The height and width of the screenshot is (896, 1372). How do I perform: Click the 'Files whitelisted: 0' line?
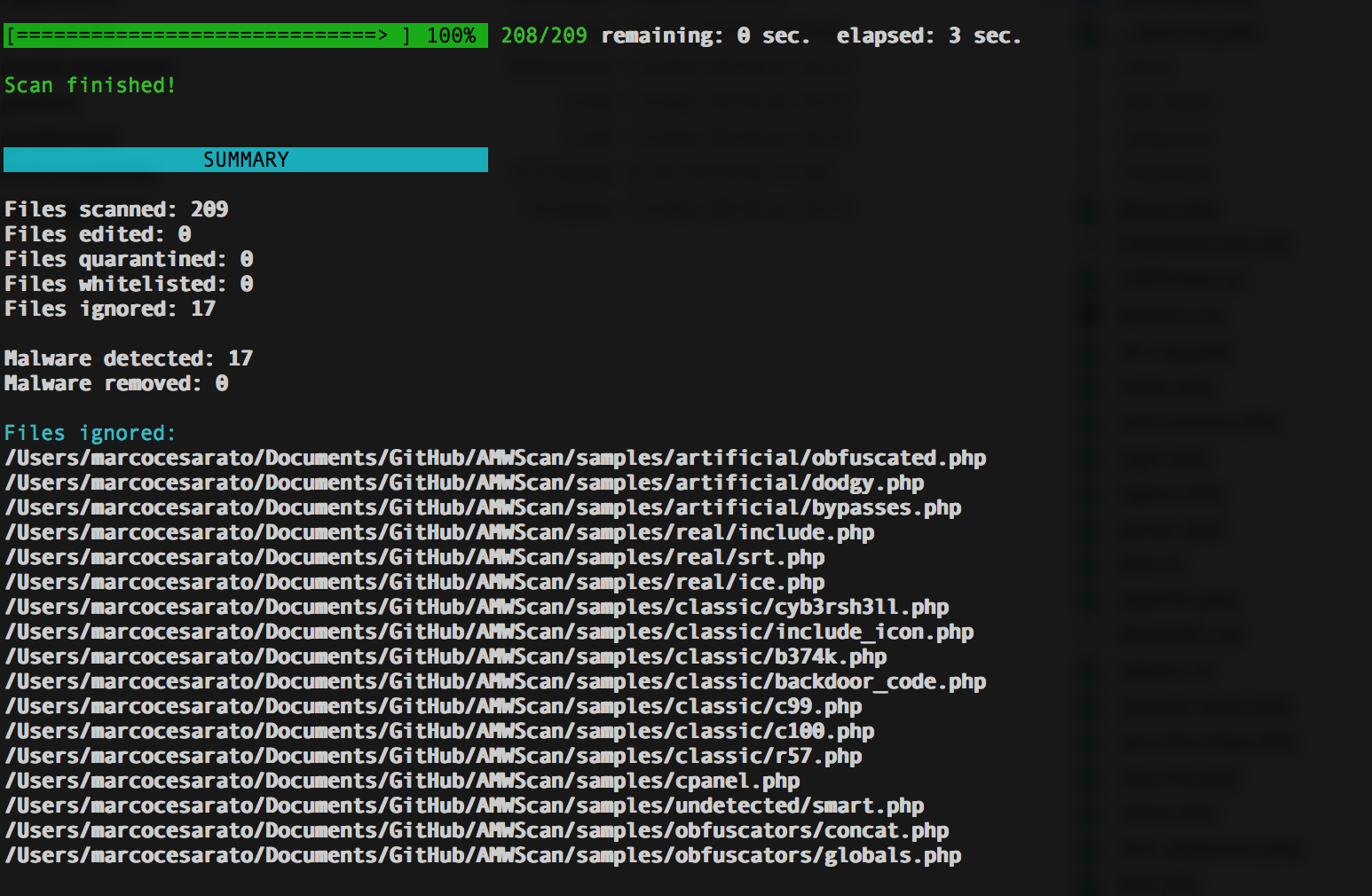(x=129, y=284)
